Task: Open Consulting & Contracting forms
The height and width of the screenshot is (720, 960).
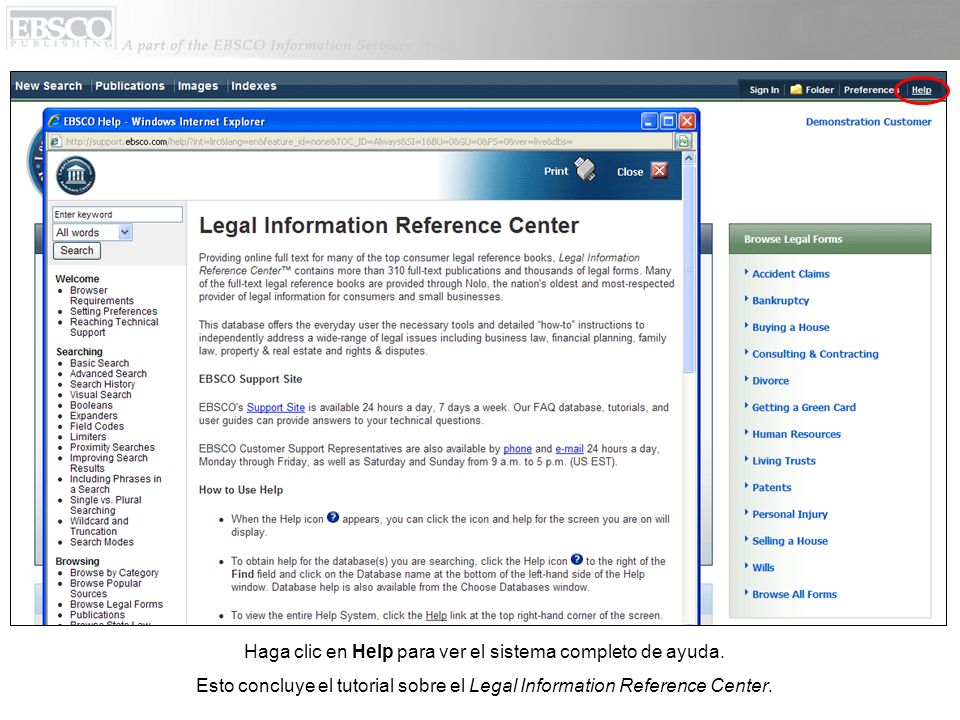Action: (x=815, y=354)
